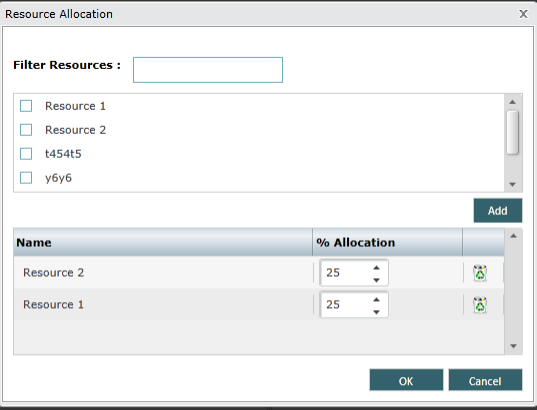Check the Resource 1 checkbox
Viewport: 537px width, 410px height.
[x=26, y=106]
